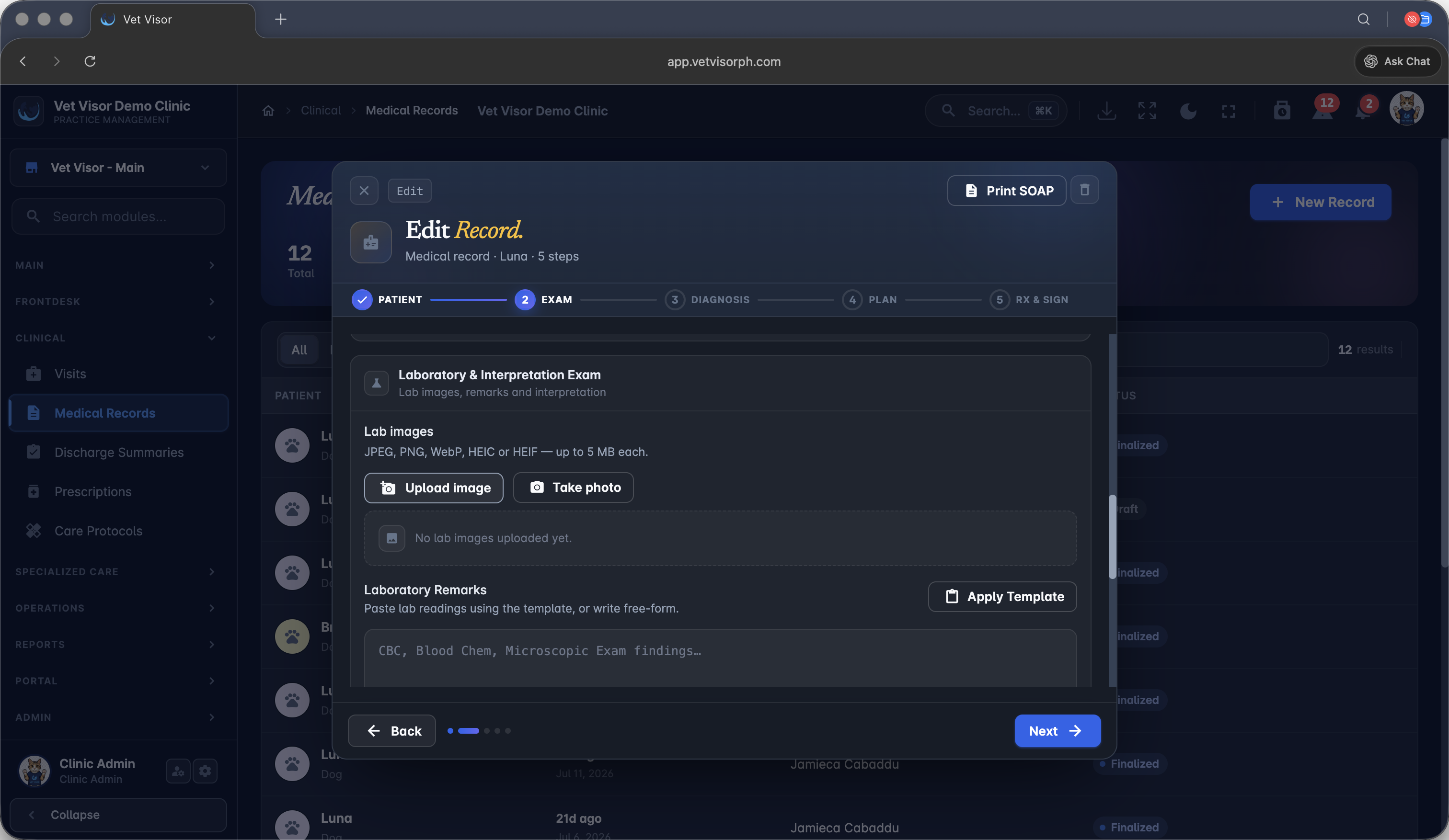This screenshot has height=840, width=1449.
Task: Open the Vet Visor - Main branch dropdown
Action: point(118,167)
